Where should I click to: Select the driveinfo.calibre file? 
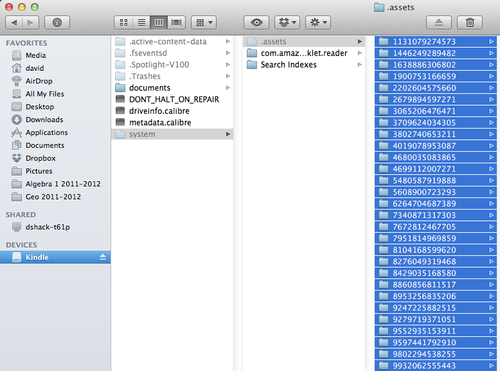pos(172,111)
